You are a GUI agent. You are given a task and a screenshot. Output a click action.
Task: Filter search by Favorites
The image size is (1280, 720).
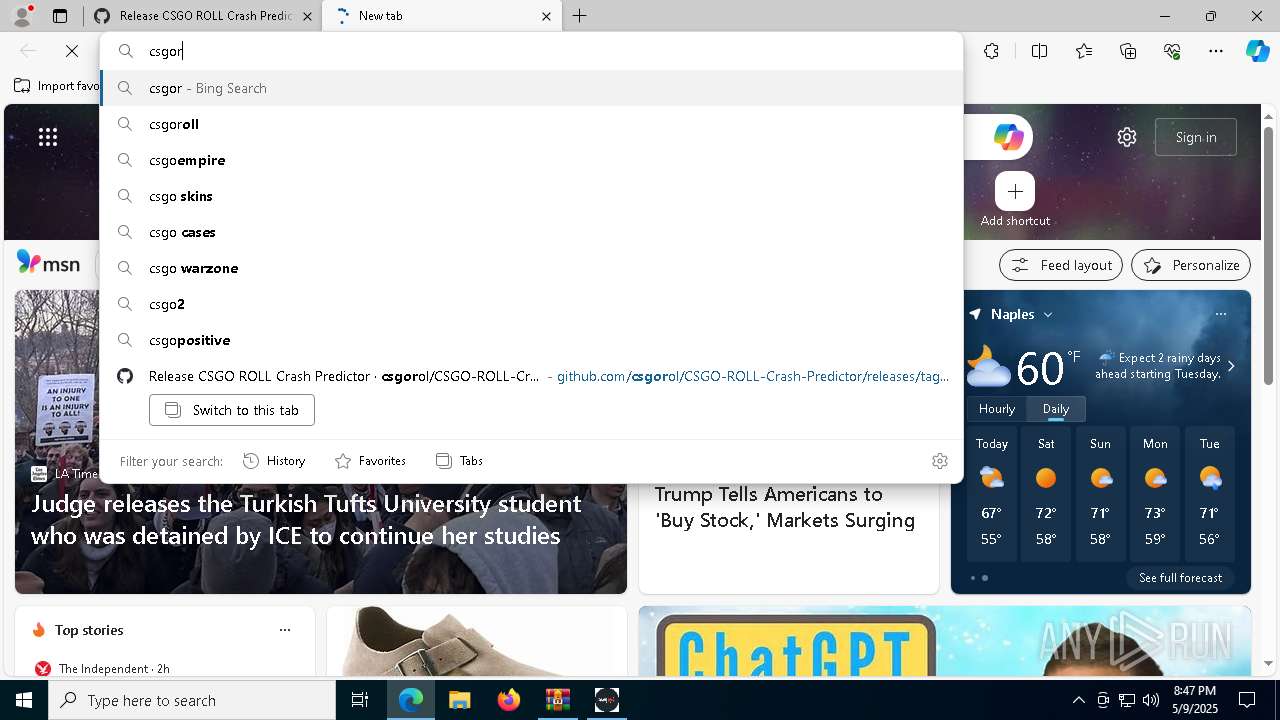point(370,461)
